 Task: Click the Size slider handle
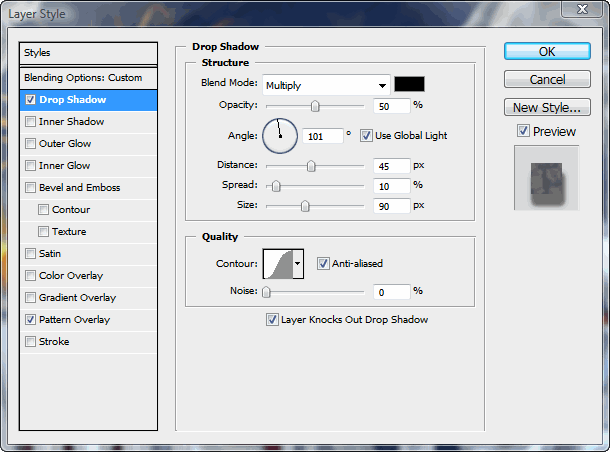[x=305, y=206]
